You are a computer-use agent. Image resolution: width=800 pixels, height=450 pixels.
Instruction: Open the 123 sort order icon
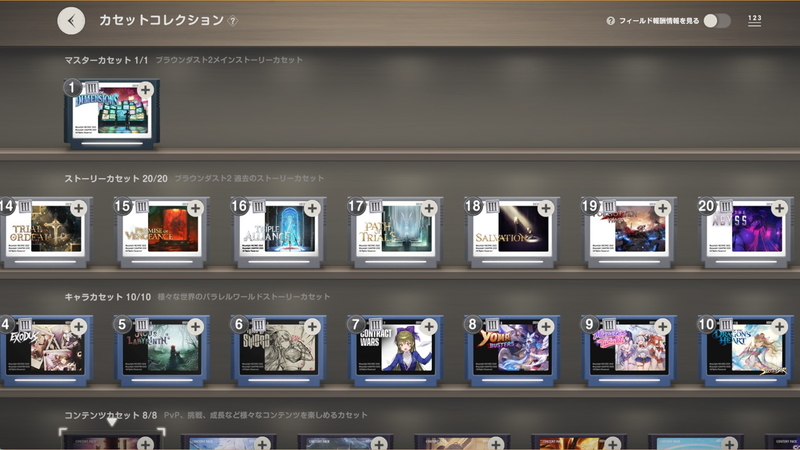click(755, 20)
